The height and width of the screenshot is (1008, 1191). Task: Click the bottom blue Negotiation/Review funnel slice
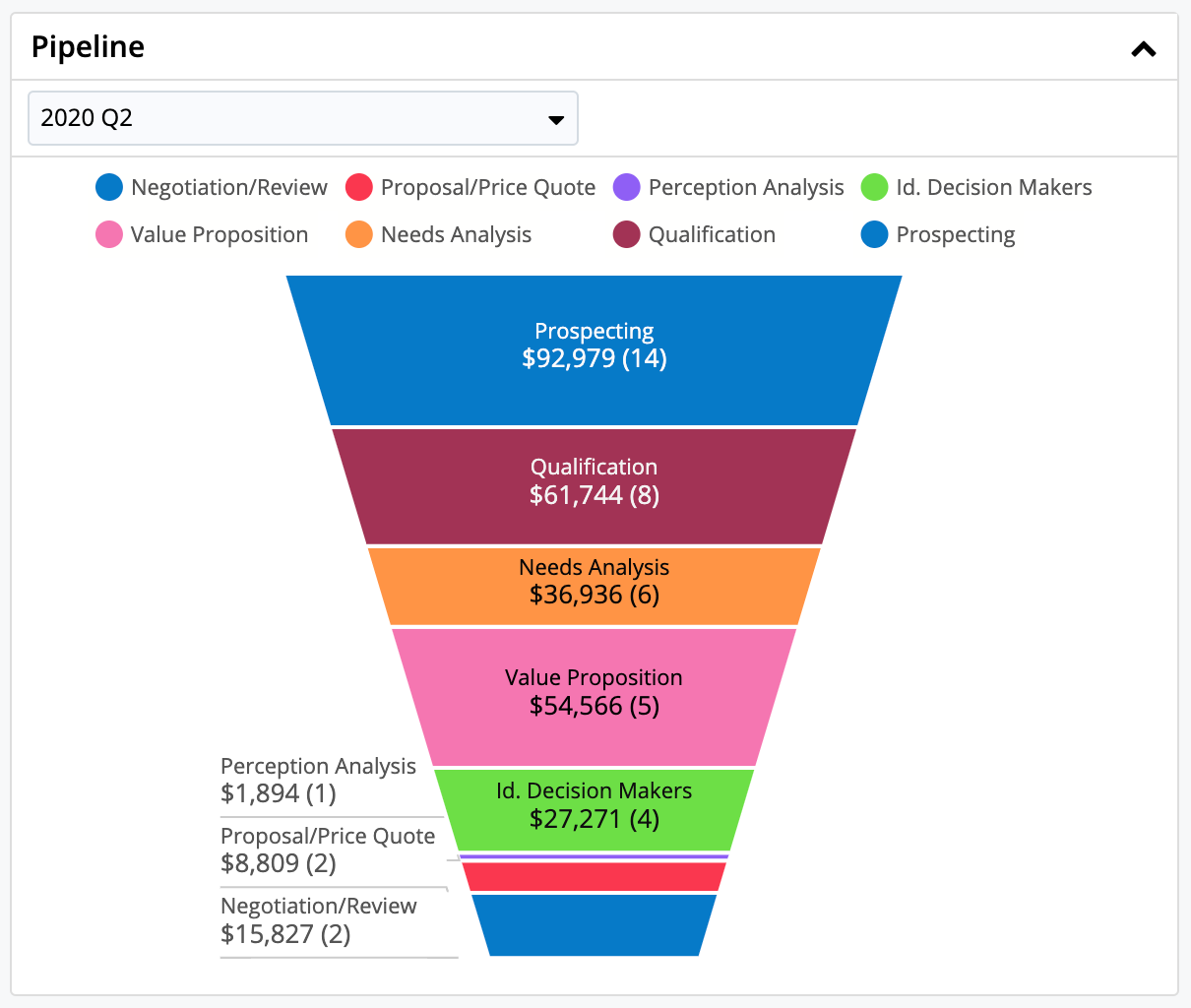(594, 925)
